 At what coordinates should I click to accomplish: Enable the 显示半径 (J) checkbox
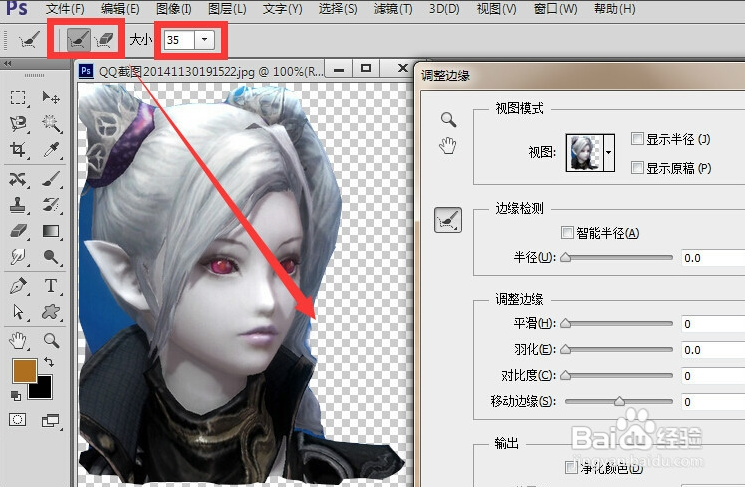point(637,139)
